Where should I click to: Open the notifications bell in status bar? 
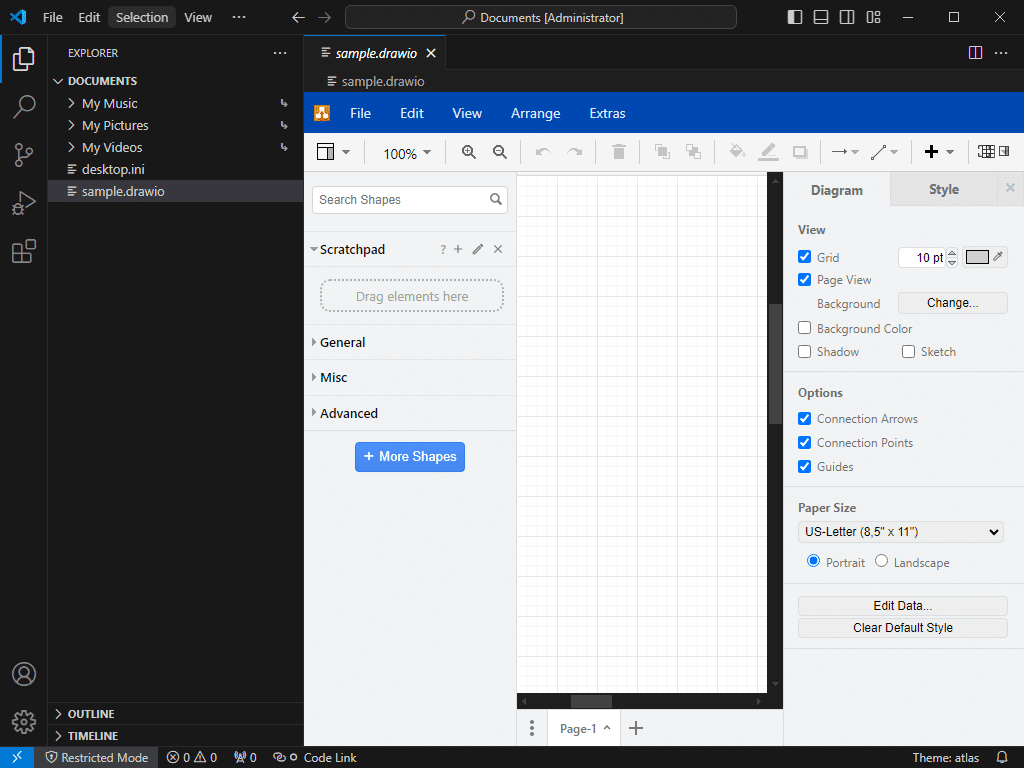1001,758
